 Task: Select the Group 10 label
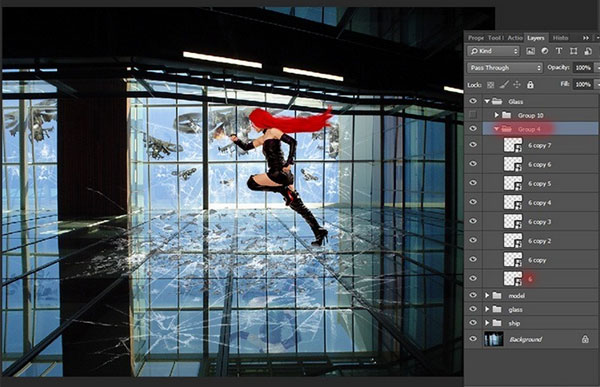(530, 115)
